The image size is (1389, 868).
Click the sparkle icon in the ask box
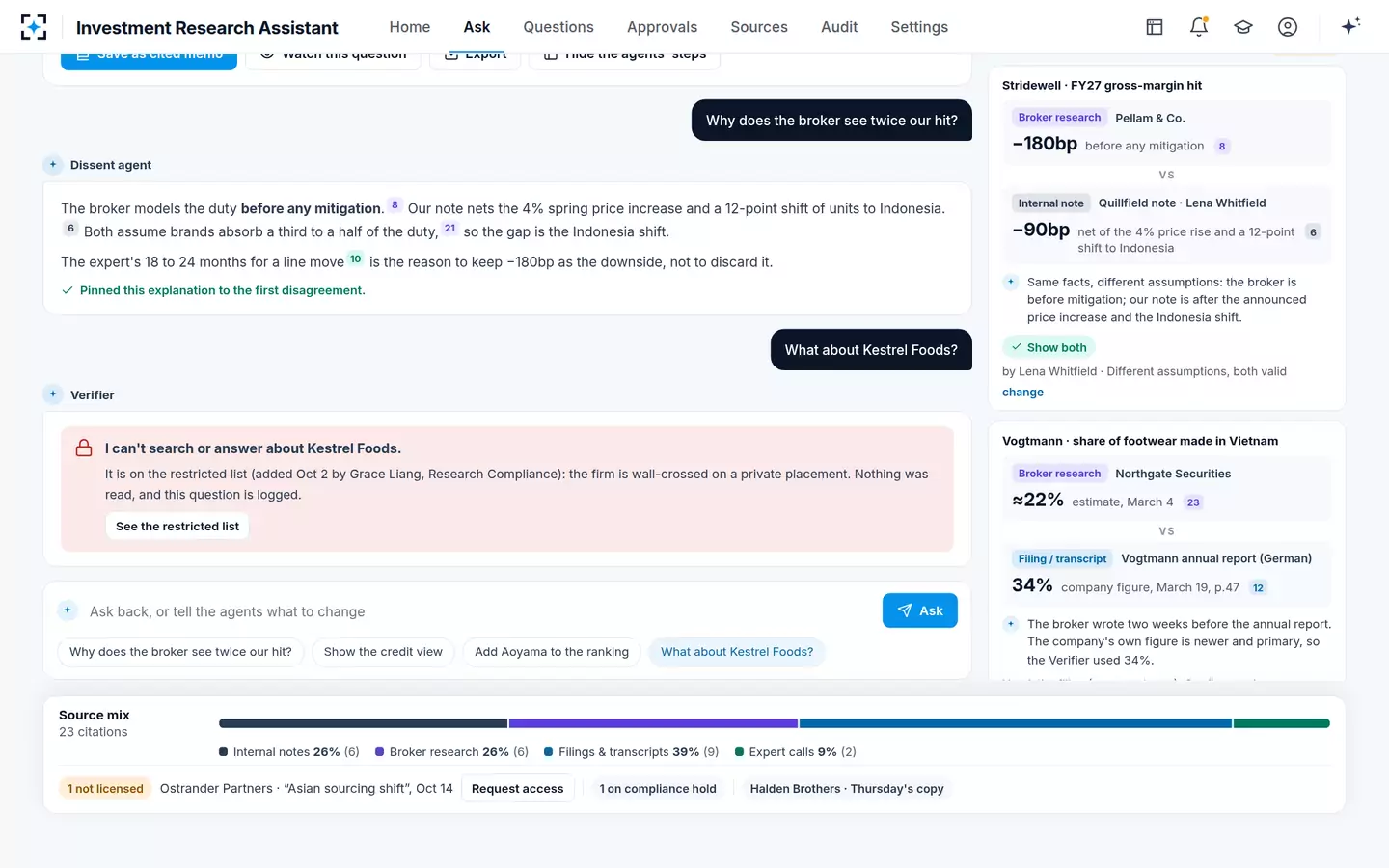click(68, 610)
